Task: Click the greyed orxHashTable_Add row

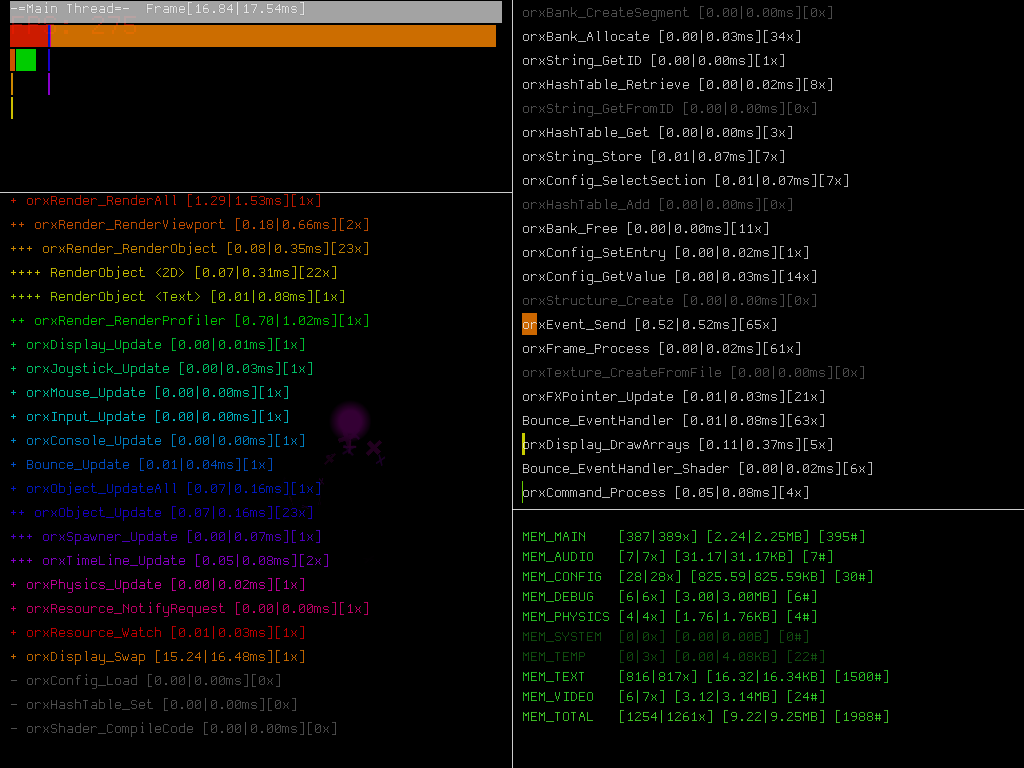Action: tap(658, 204)
